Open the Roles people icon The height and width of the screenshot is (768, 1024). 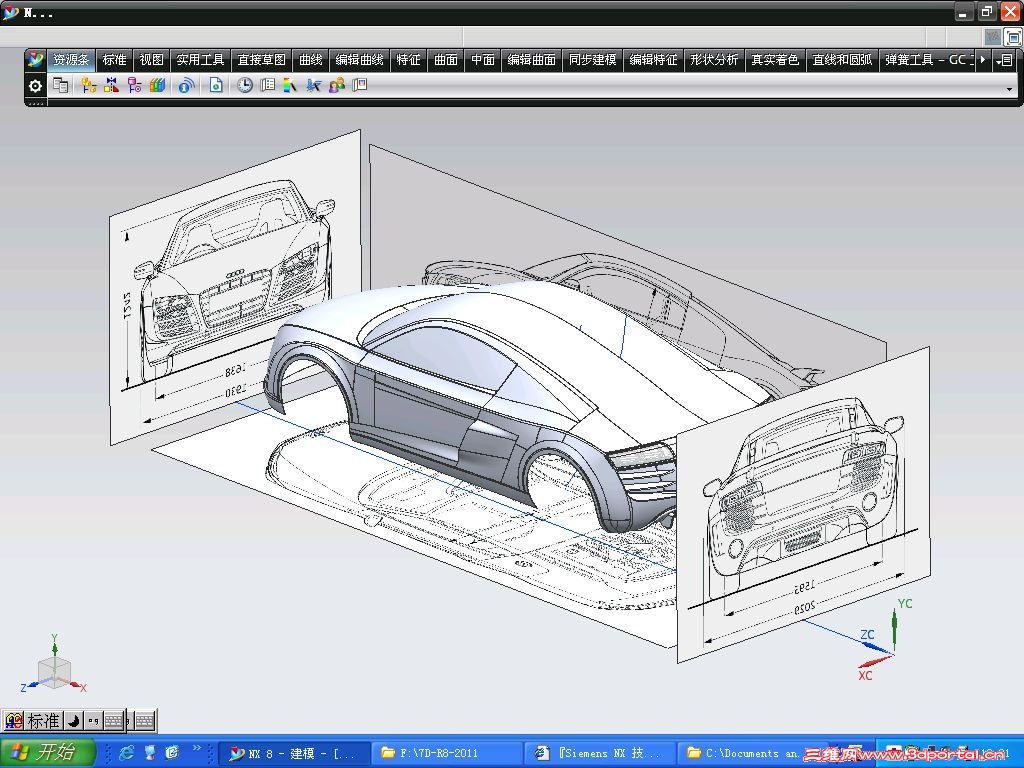337,85
